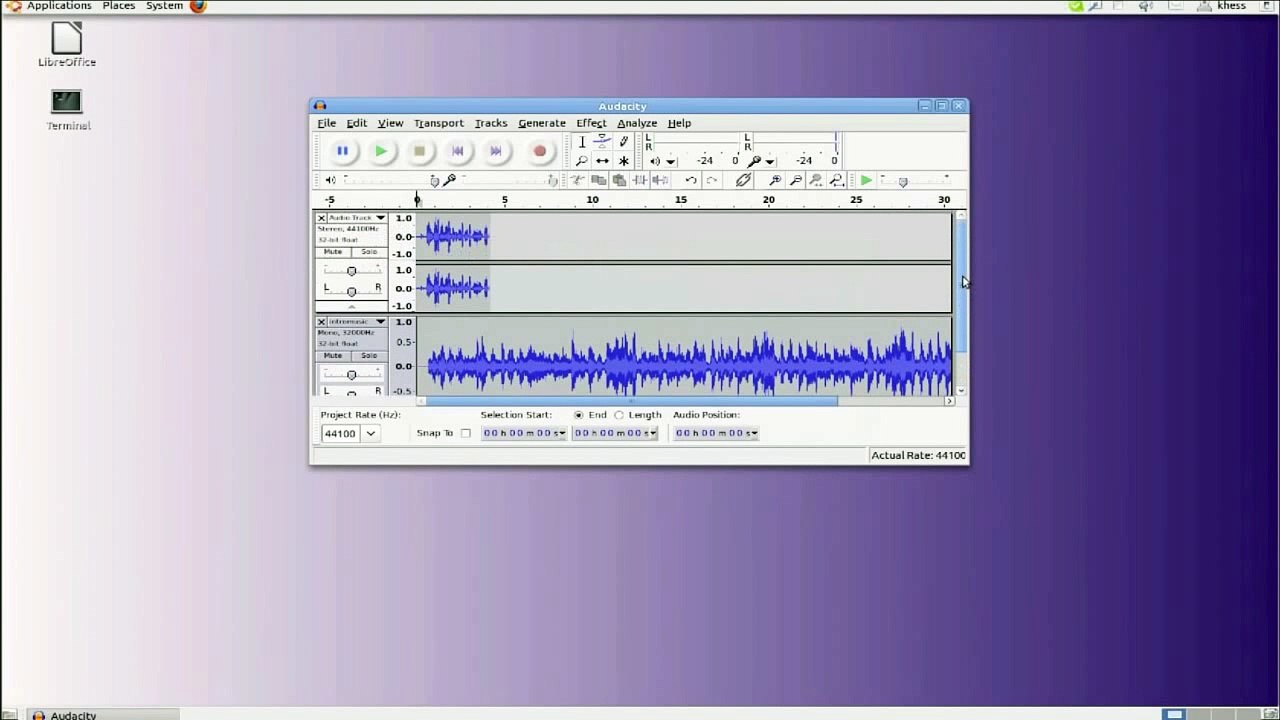Viewport: 1280px width, 720px height.
Task: Select the Selection (I-beam) tool
Action: pos(582,142)
